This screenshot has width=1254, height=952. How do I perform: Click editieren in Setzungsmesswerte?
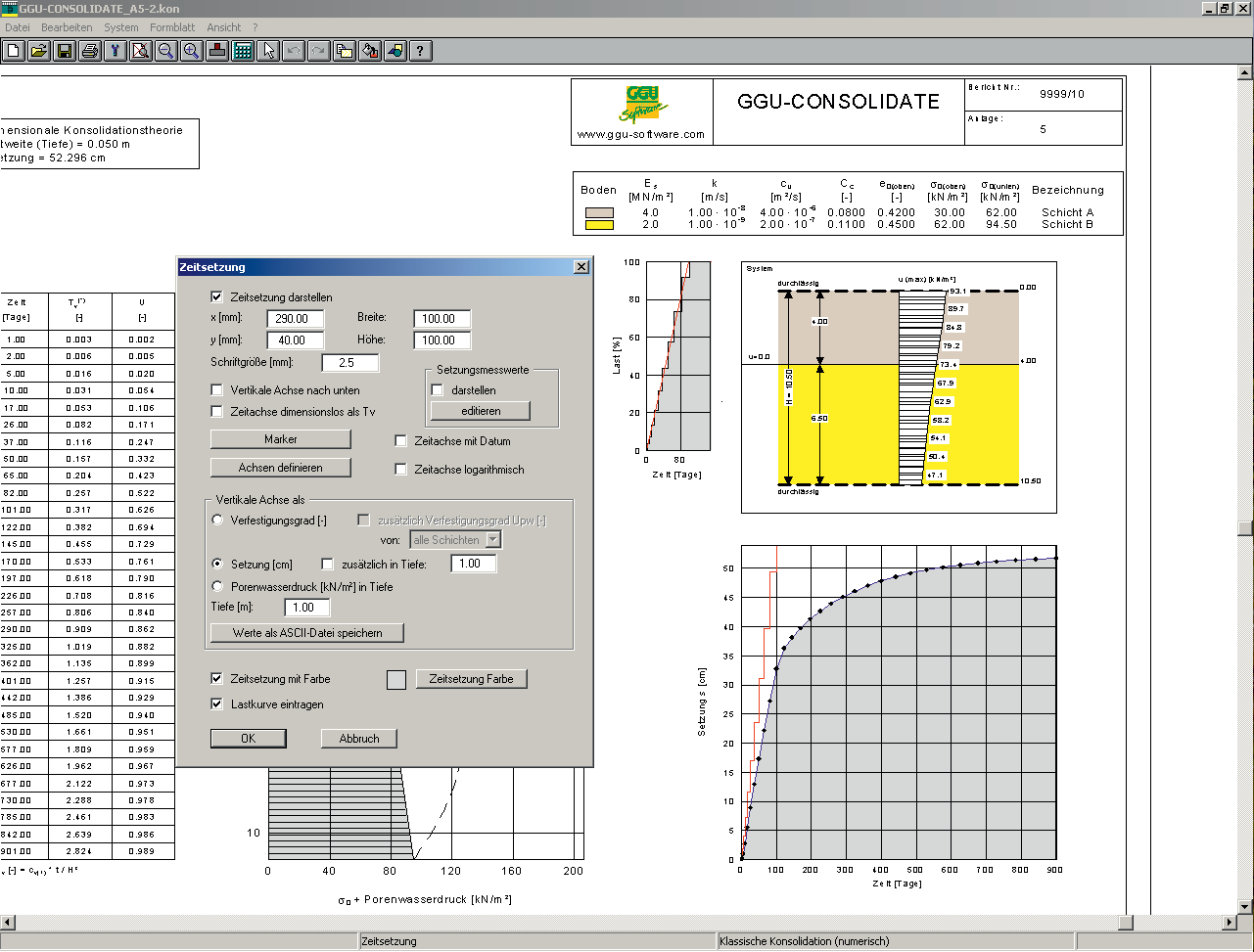(x=481, y=411)
